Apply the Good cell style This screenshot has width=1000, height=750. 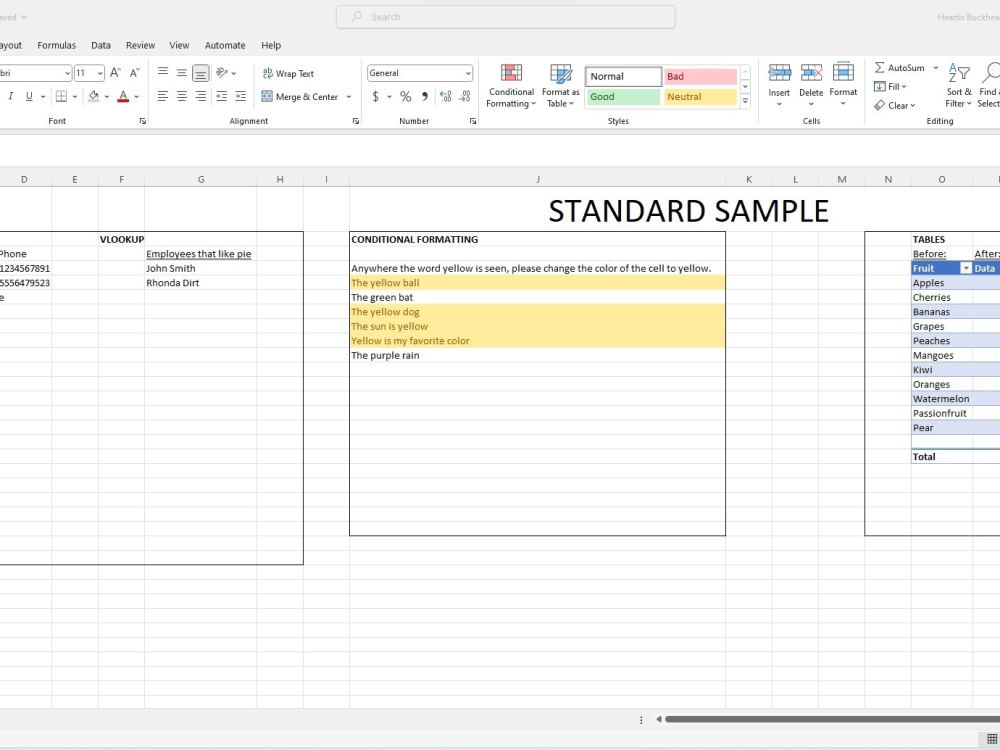click(x=622, y=96)
